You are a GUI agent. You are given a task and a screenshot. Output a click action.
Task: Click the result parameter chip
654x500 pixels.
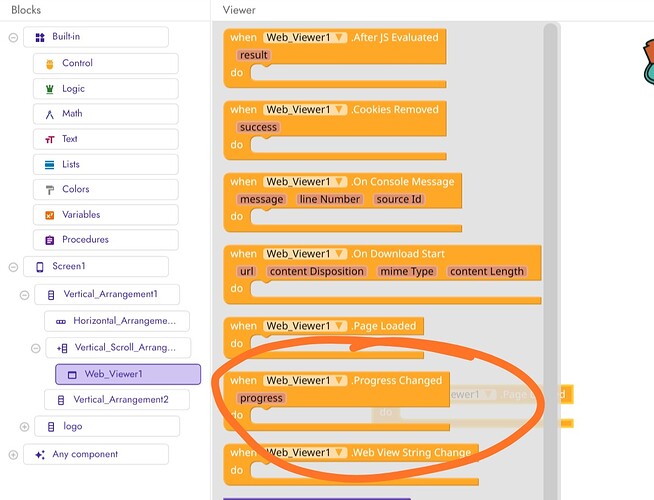254,55
